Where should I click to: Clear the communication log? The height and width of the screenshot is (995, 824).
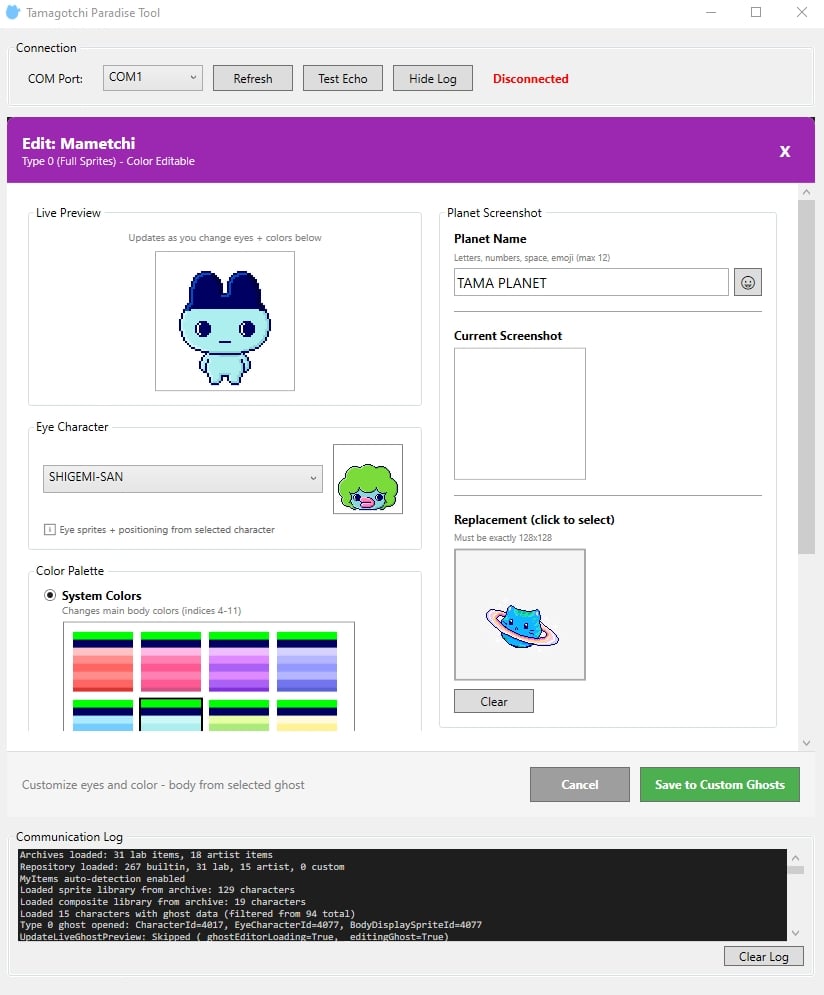point(763,956)
